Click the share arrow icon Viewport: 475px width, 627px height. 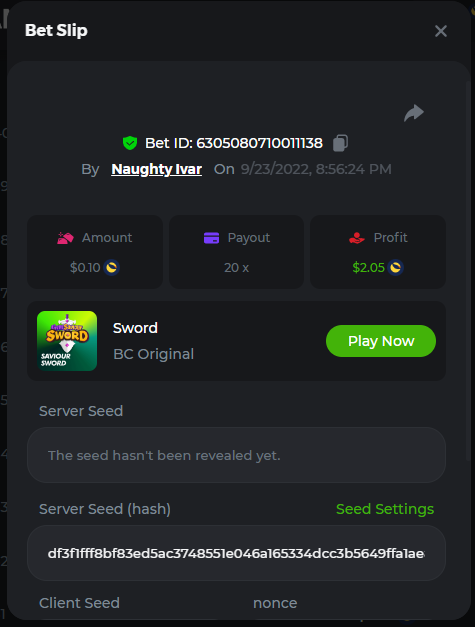[x=414, y=113]
